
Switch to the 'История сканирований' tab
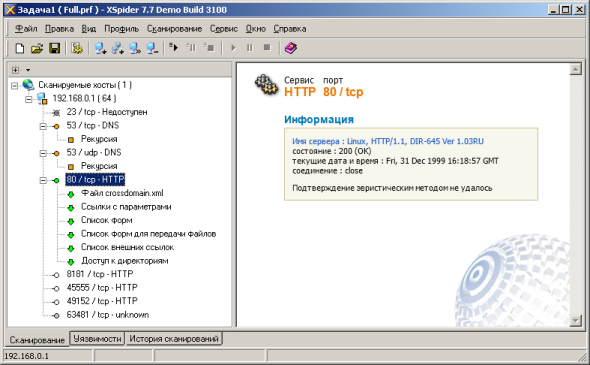point(174,339)
